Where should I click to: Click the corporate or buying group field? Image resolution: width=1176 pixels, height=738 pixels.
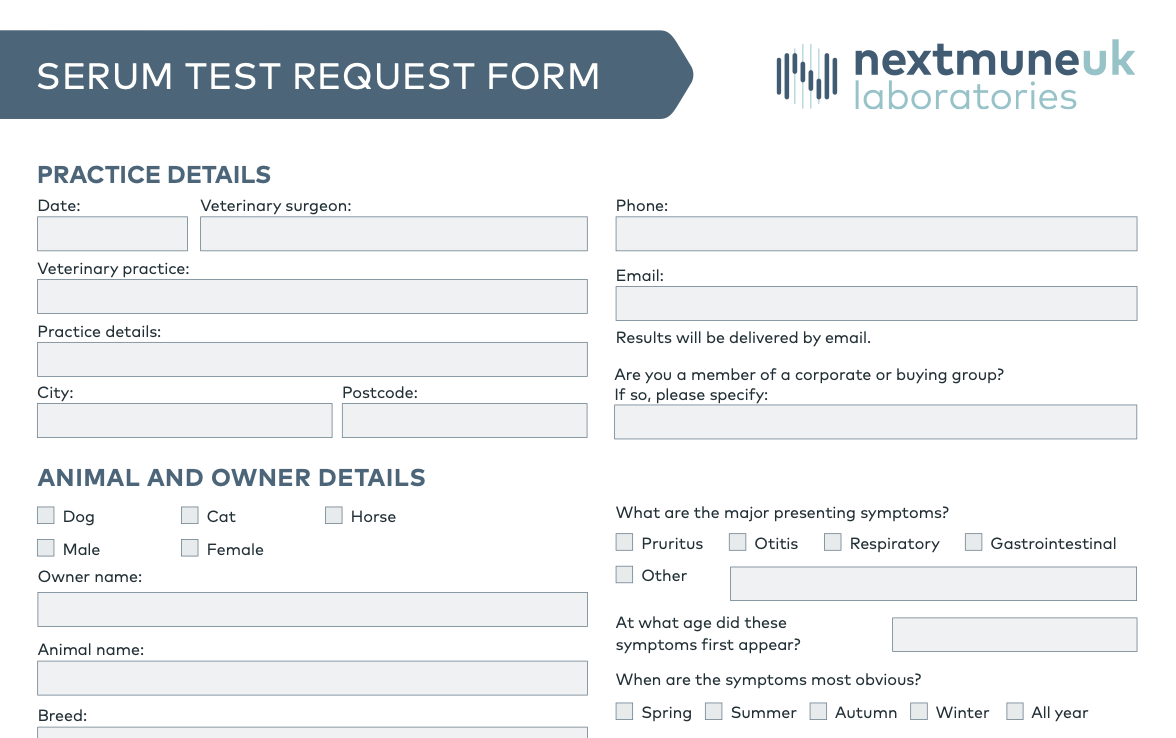pyautogui.click(x=875, y=422)
